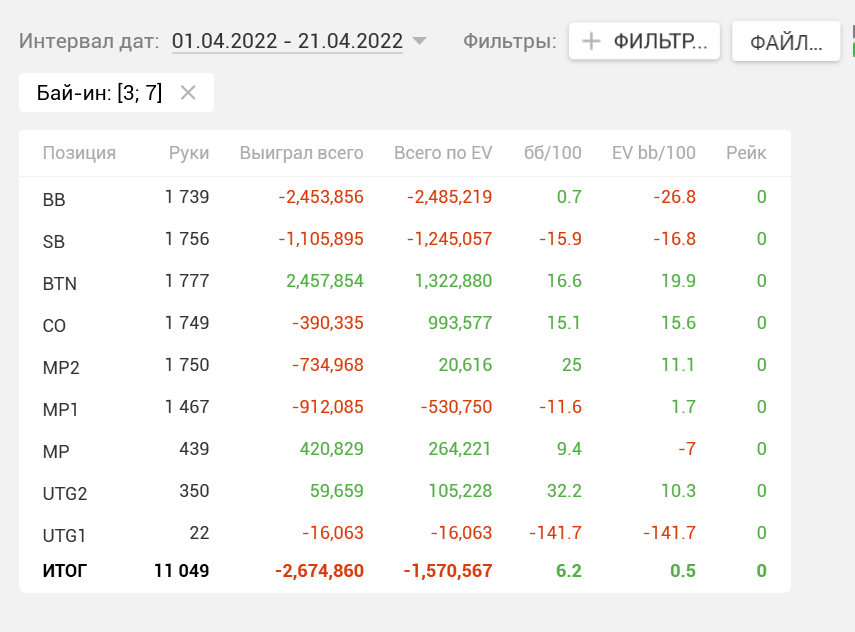855x632 pixels.
Task: Add a new filter via ФИЛЬТР button
Action: pos(644,41)
